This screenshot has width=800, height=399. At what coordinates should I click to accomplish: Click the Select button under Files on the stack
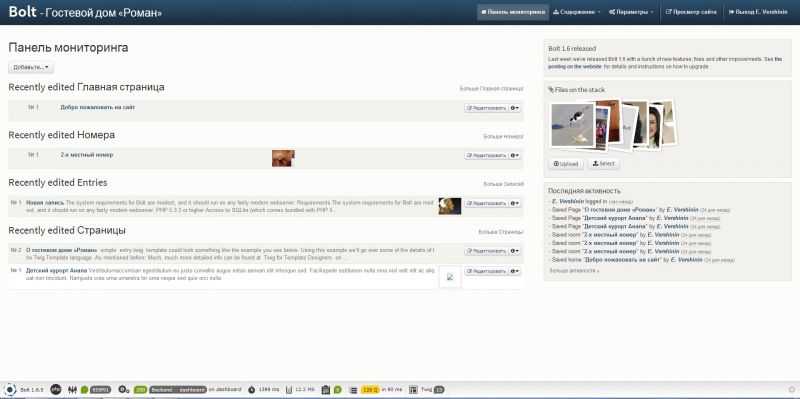604,164
